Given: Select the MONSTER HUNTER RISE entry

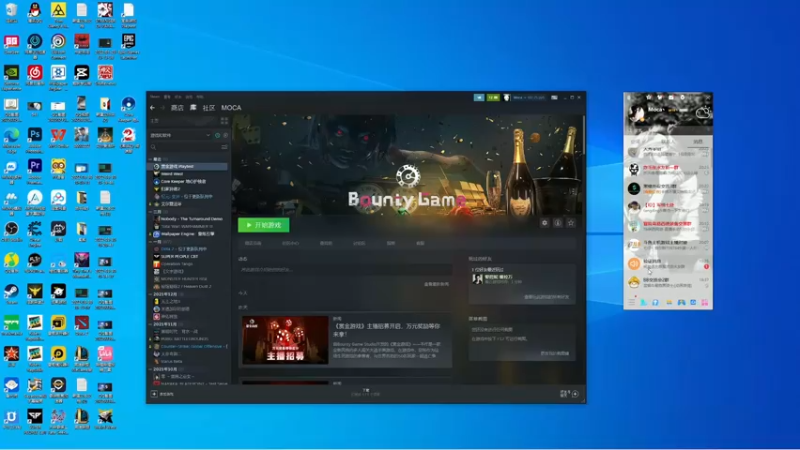Looking at the screenshot, I should coord(188,279).
